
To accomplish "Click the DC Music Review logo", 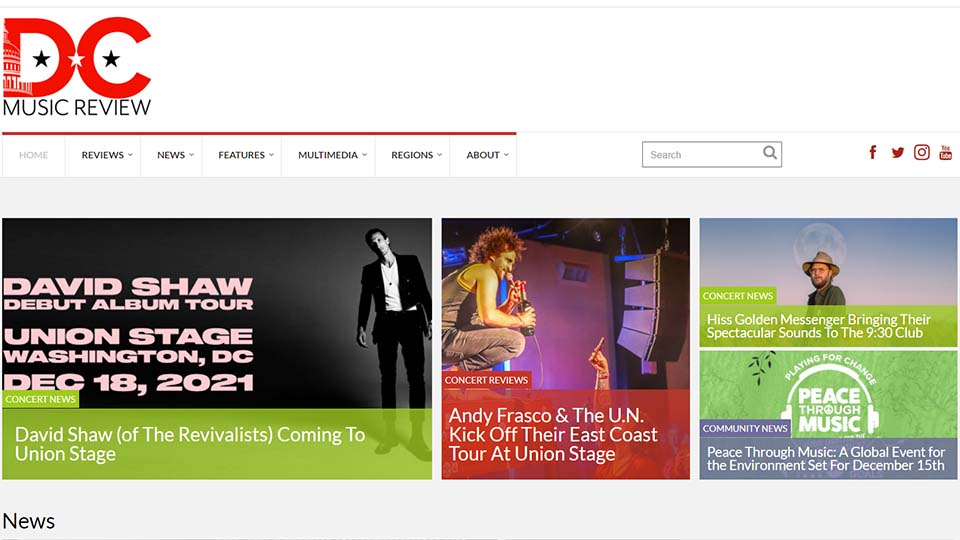I will [x=77, y=66].
